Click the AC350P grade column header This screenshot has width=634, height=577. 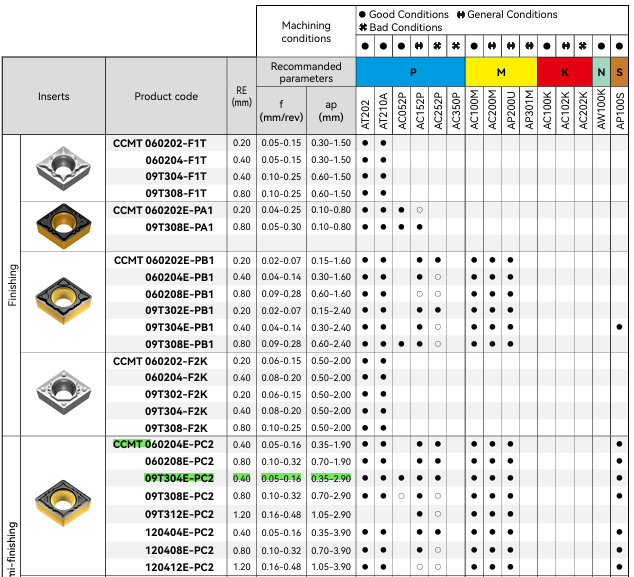coord(456,110)
